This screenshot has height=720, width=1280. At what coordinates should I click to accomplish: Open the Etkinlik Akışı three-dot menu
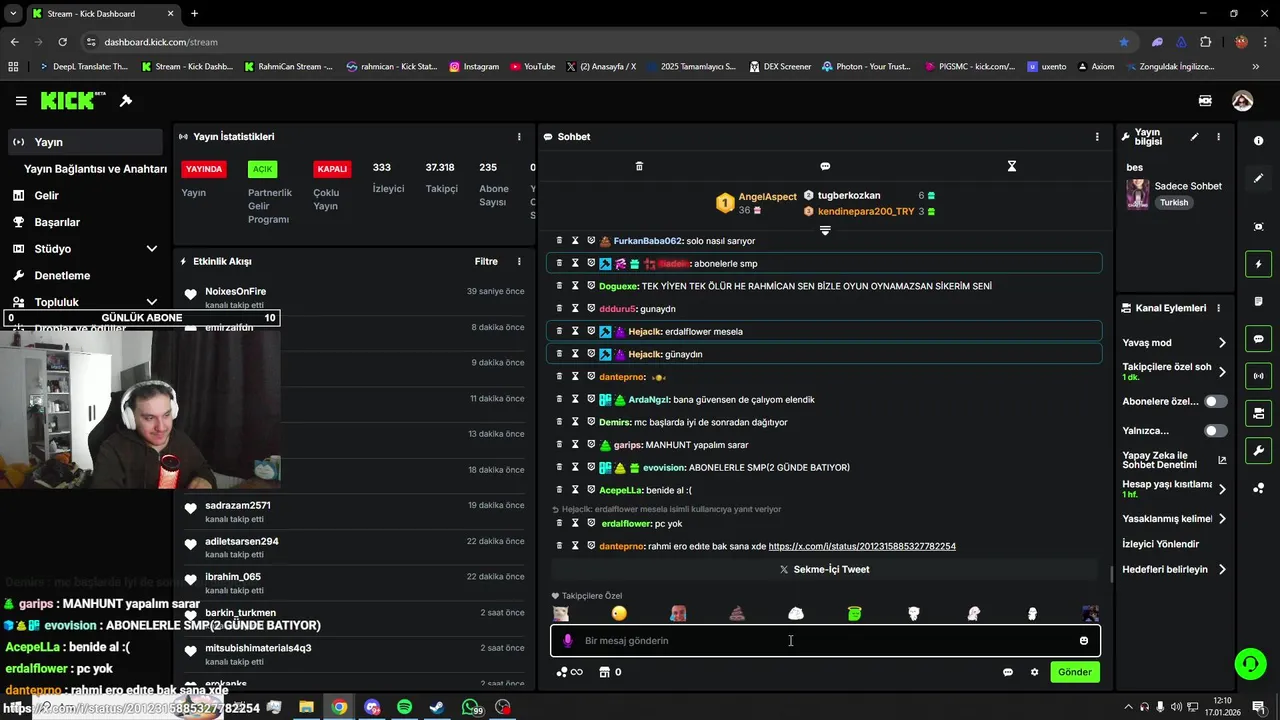pyautogui.click(x=519, y=262)
